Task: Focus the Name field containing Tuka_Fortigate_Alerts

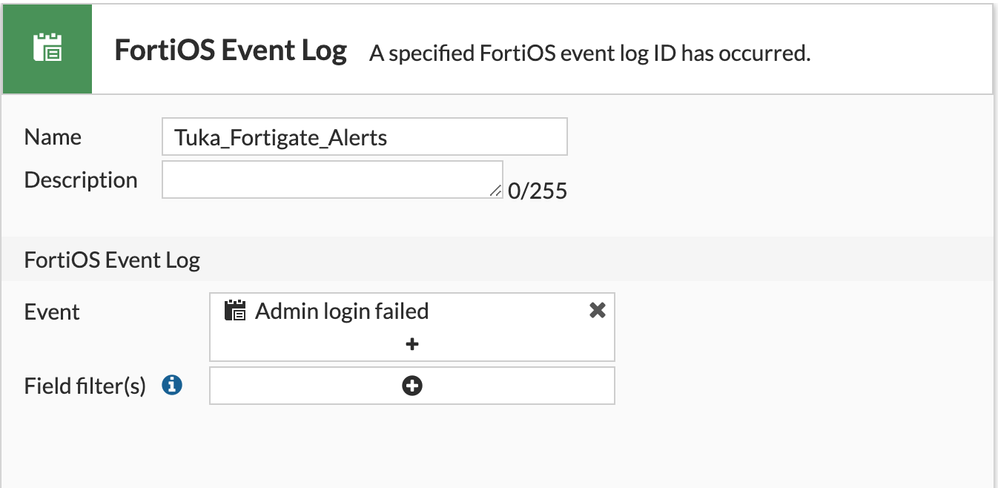Action: point(364,137)
